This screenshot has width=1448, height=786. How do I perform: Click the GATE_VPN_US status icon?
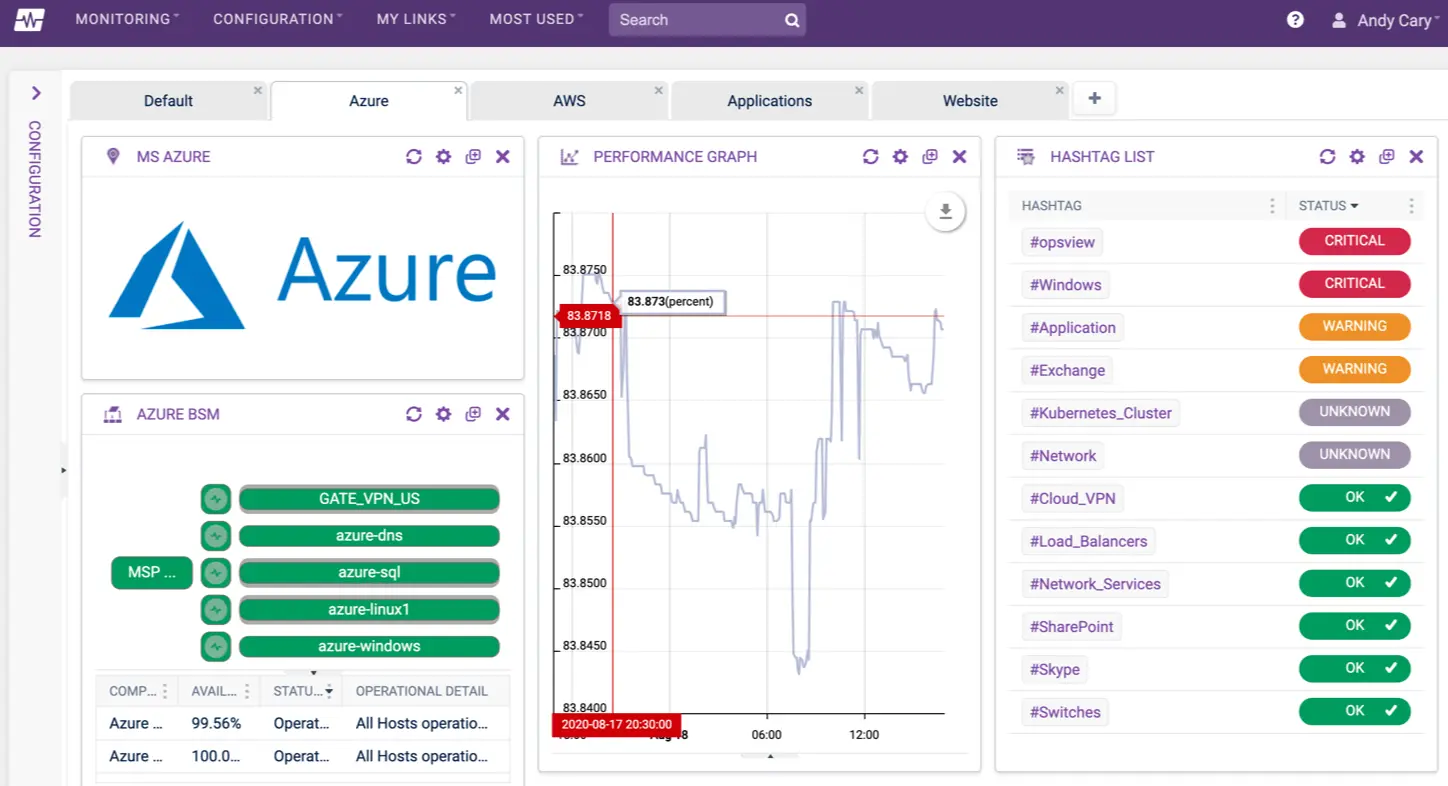[x=216, y=499]
